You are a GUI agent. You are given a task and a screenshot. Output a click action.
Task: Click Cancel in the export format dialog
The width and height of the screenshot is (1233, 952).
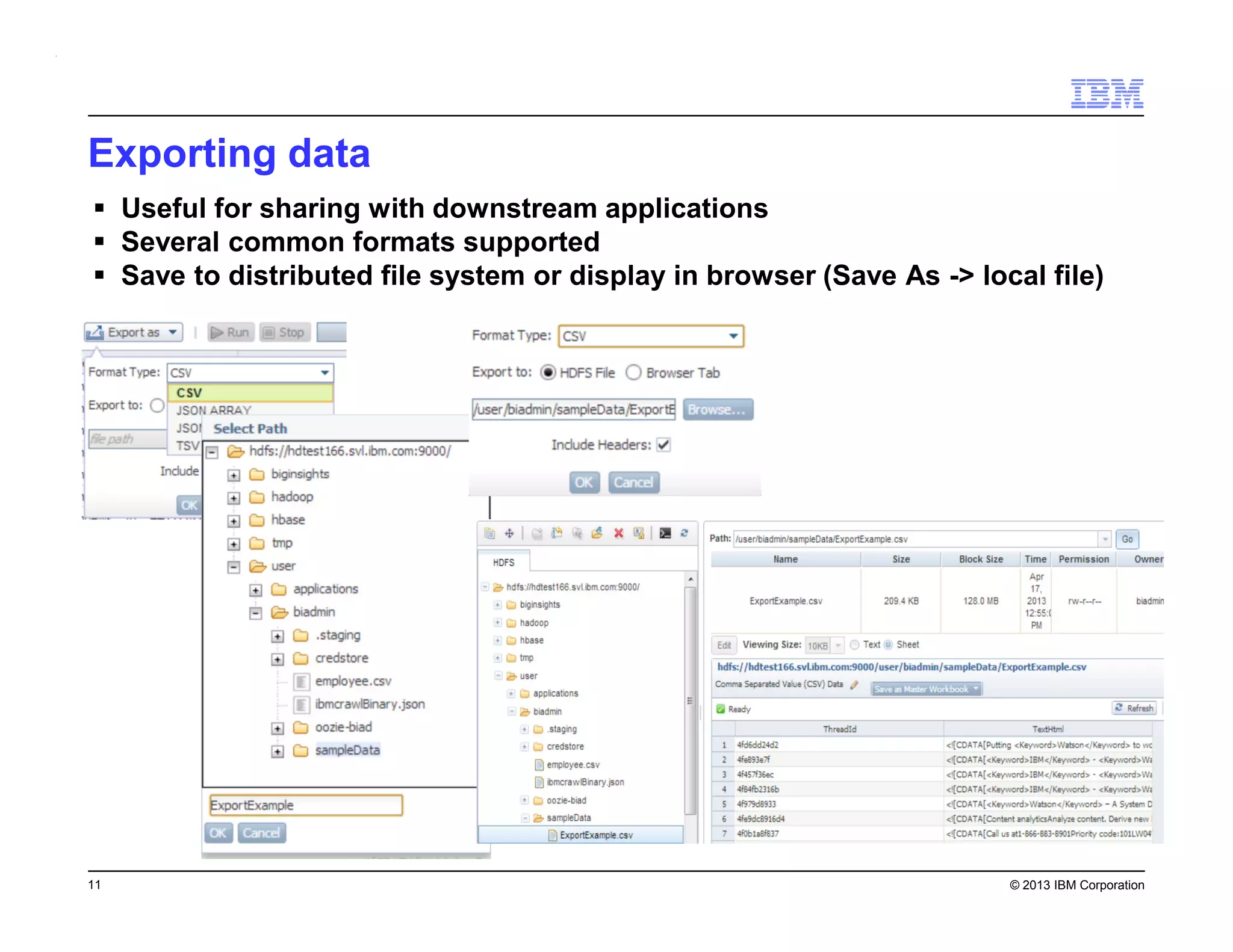(x=633, y=483)
